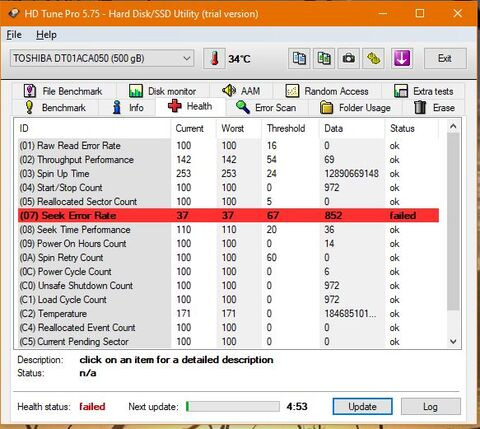Click the Data column header
The height and width of the screenshot is (429, 480).
352,128
